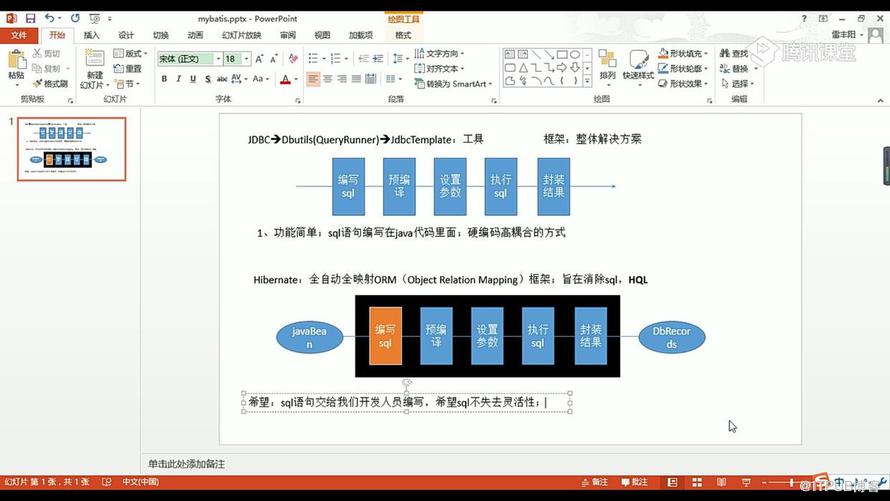Undo the last action in quick access toolbar

click(49, 19)
